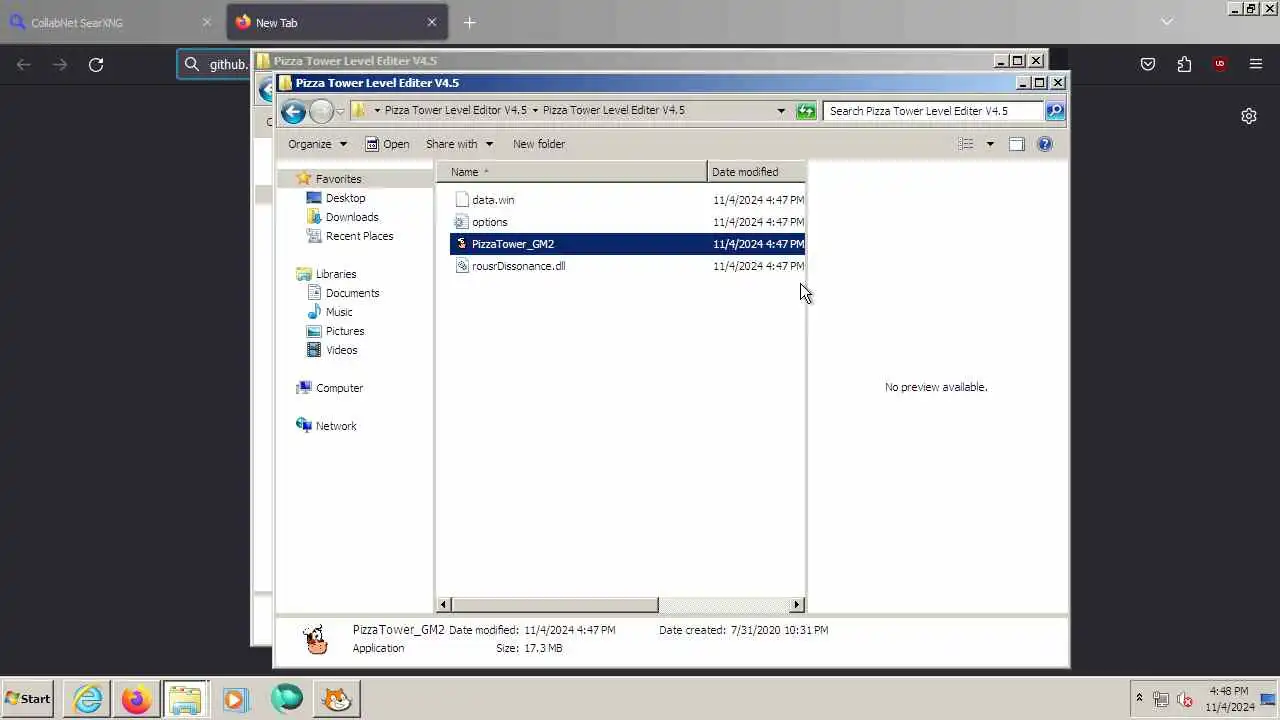Sort by the Date modified column header
This screenshot has width=1280, height=720.
[756, 172]
